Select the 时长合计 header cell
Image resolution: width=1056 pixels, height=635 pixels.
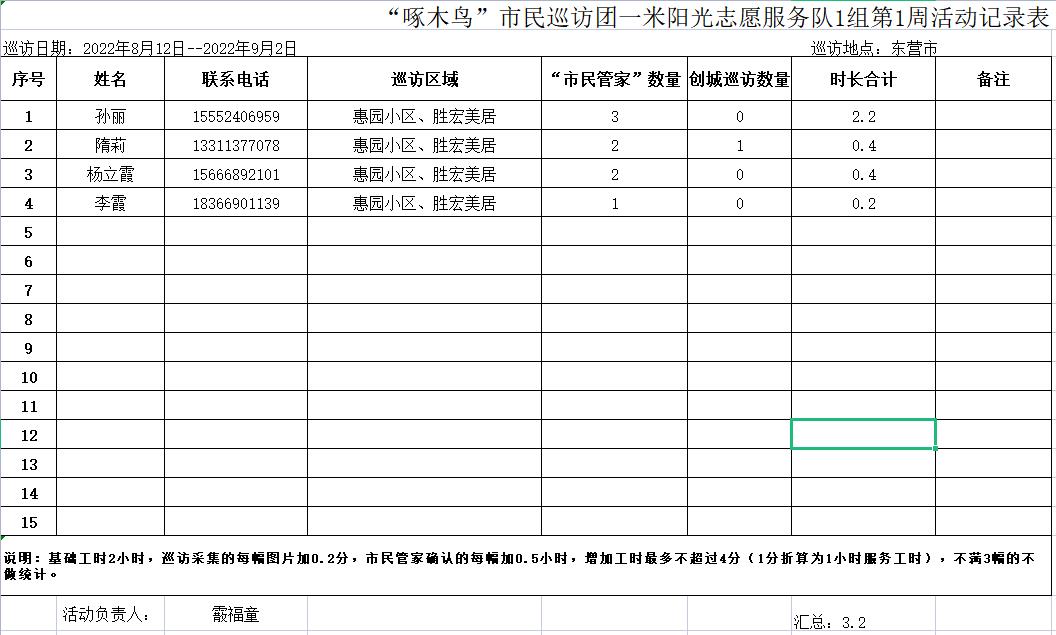click(863, 79)
